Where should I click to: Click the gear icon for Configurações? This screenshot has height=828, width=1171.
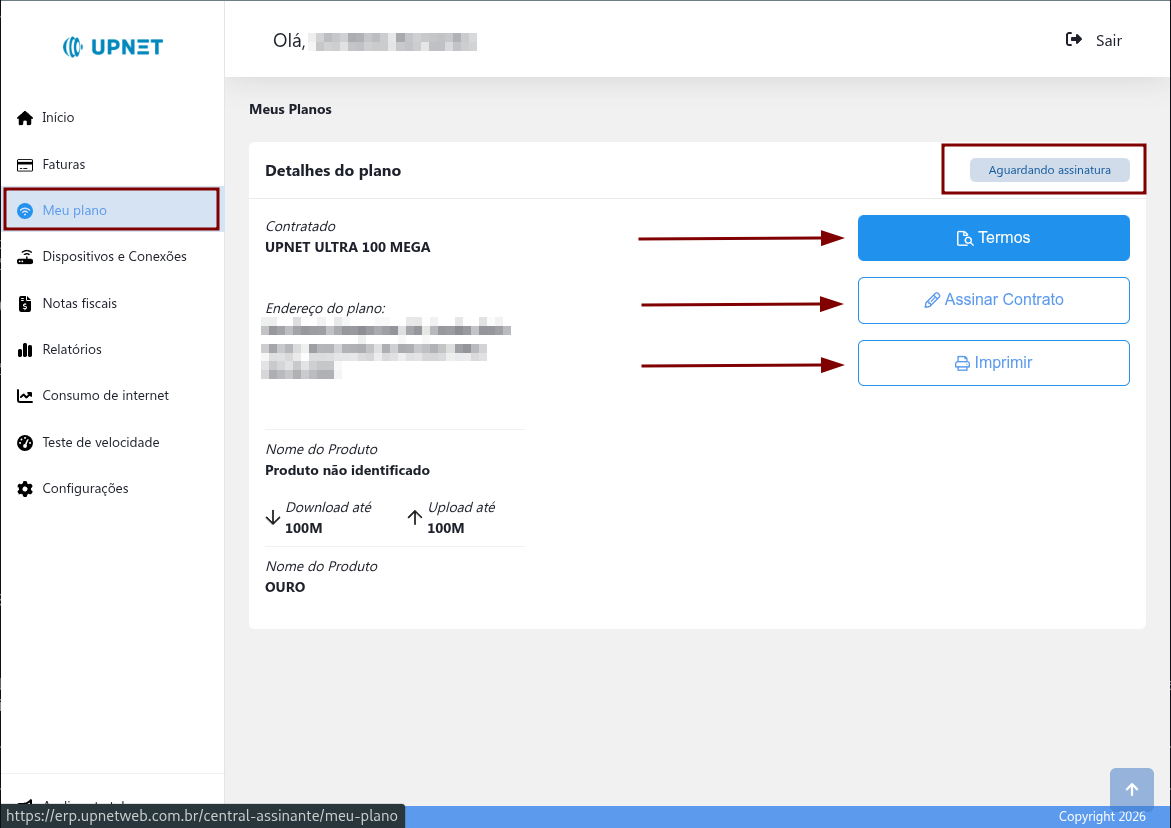(x=26, y=489)
